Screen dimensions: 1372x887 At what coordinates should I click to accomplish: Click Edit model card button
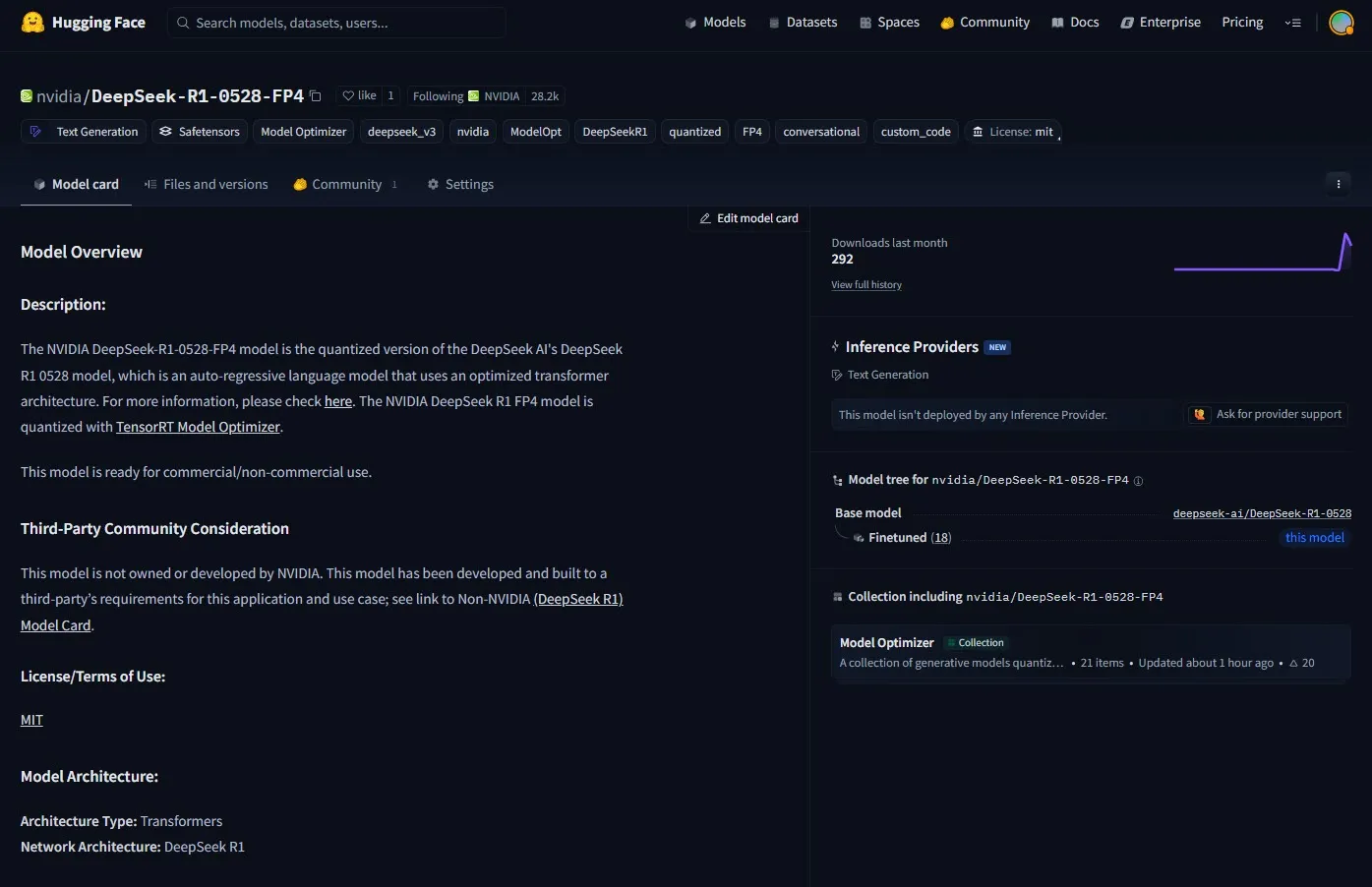748,218
